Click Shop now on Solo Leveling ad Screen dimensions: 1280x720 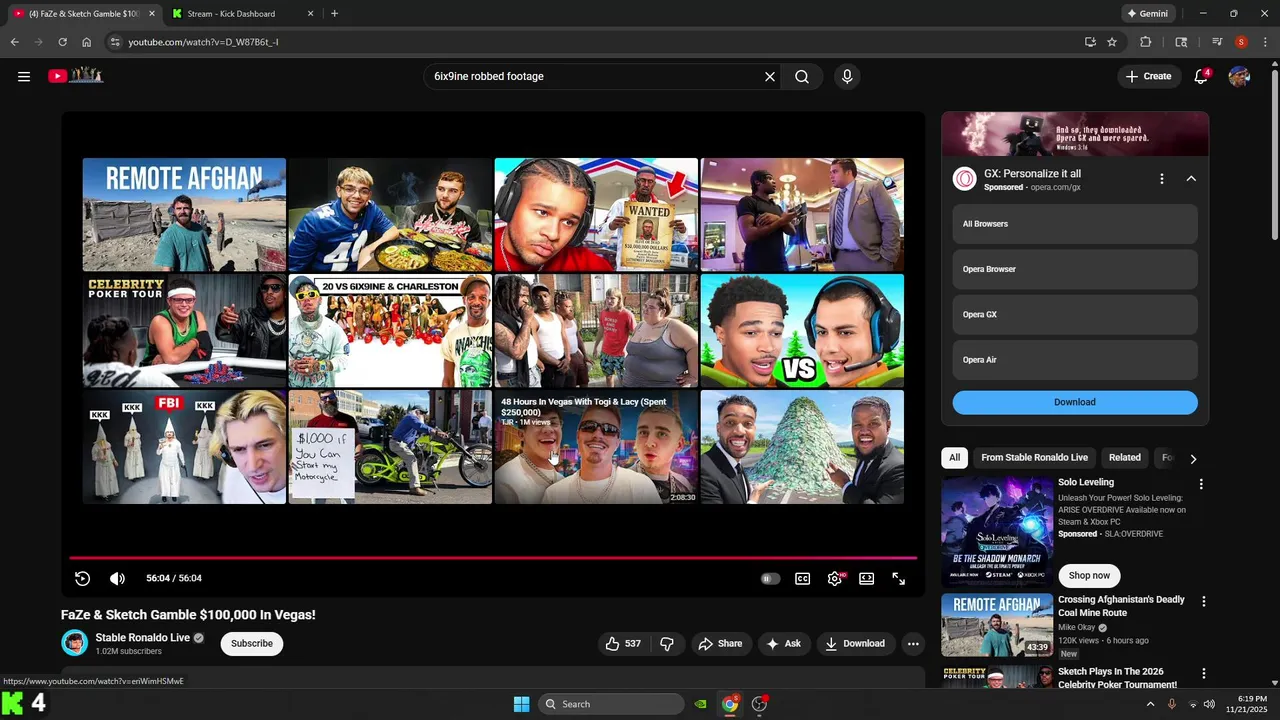coord(1089,575)
